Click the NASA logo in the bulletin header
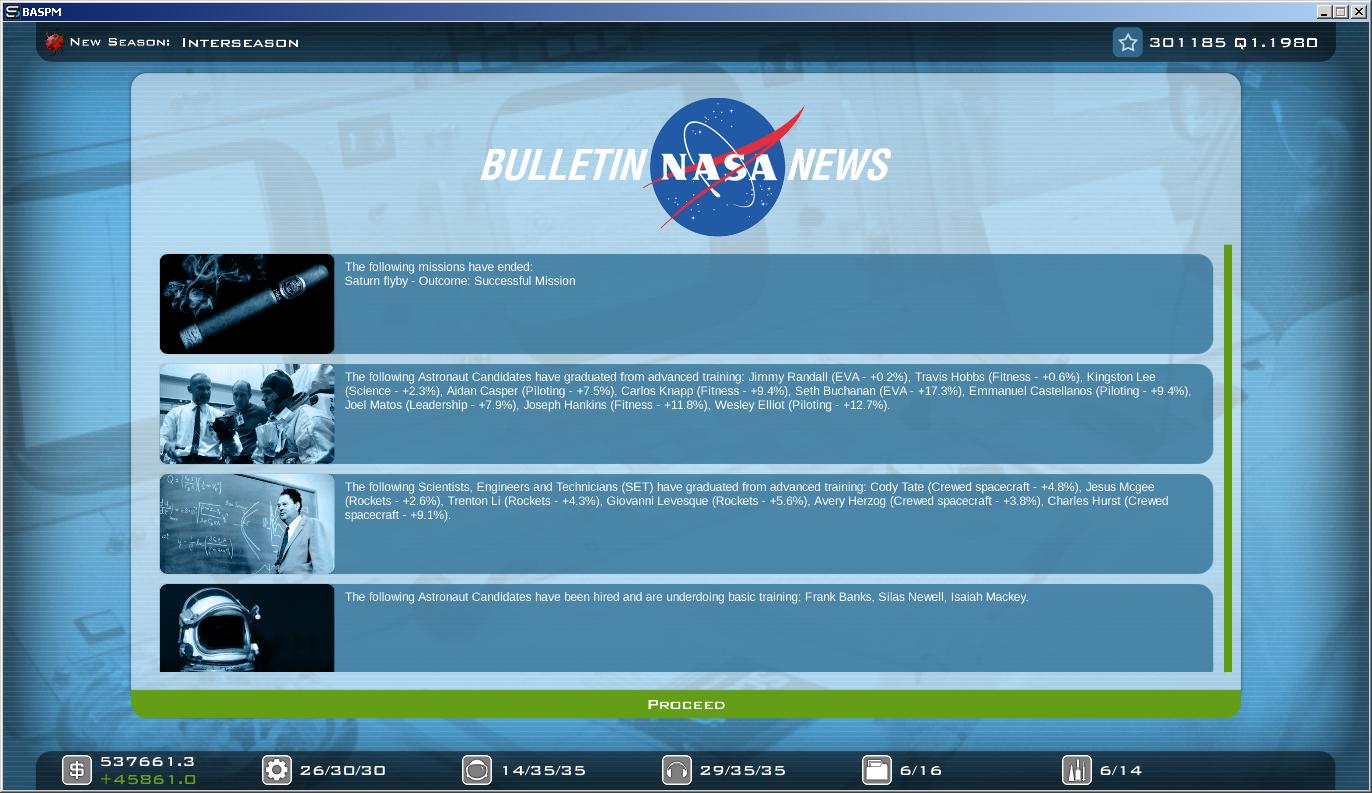1372x793 pixels. coord(720,166)
